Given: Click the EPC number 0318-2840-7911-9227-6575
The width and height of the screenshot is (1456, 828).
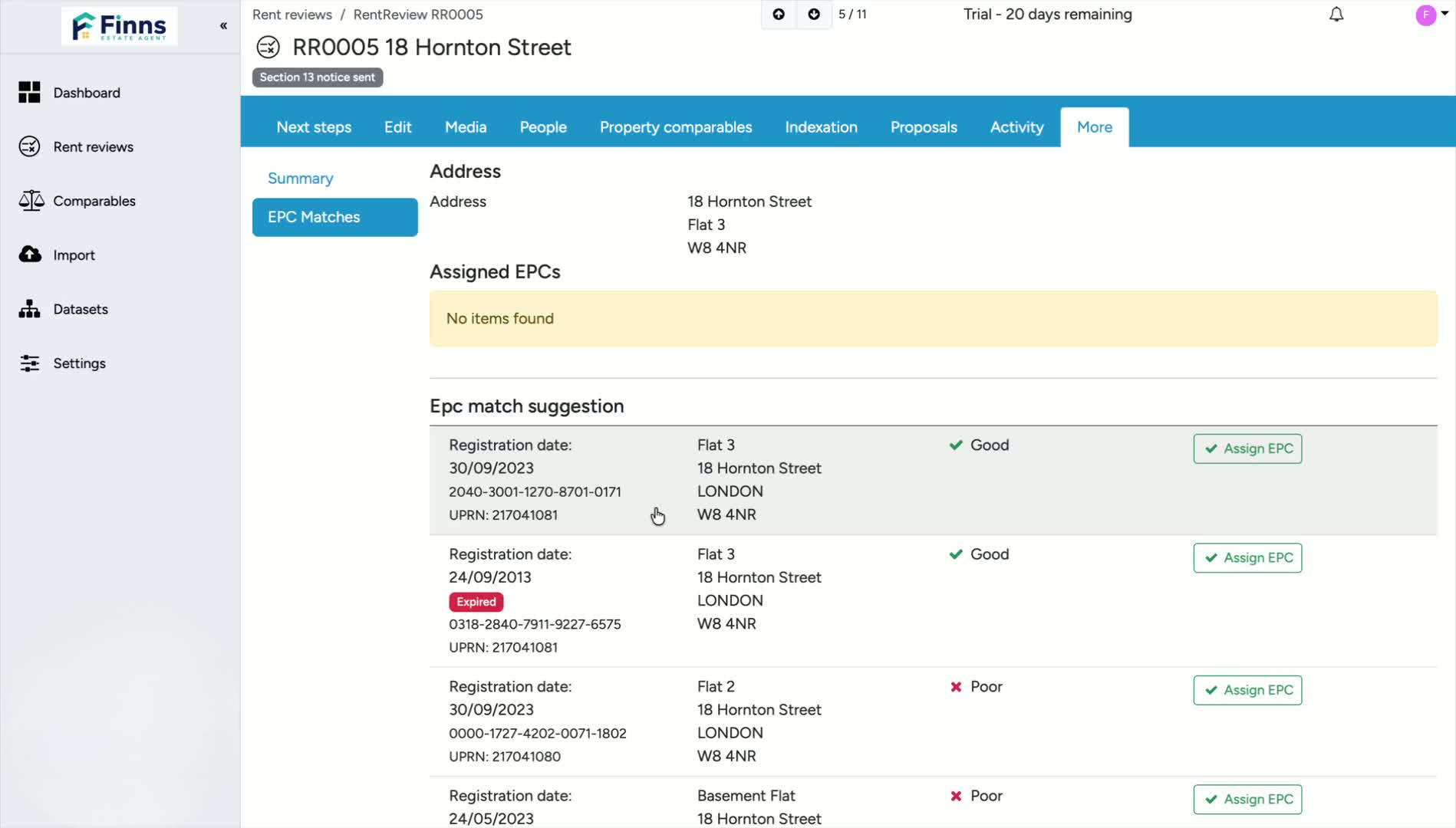Looking at the screenshot, I should [535, 624].
